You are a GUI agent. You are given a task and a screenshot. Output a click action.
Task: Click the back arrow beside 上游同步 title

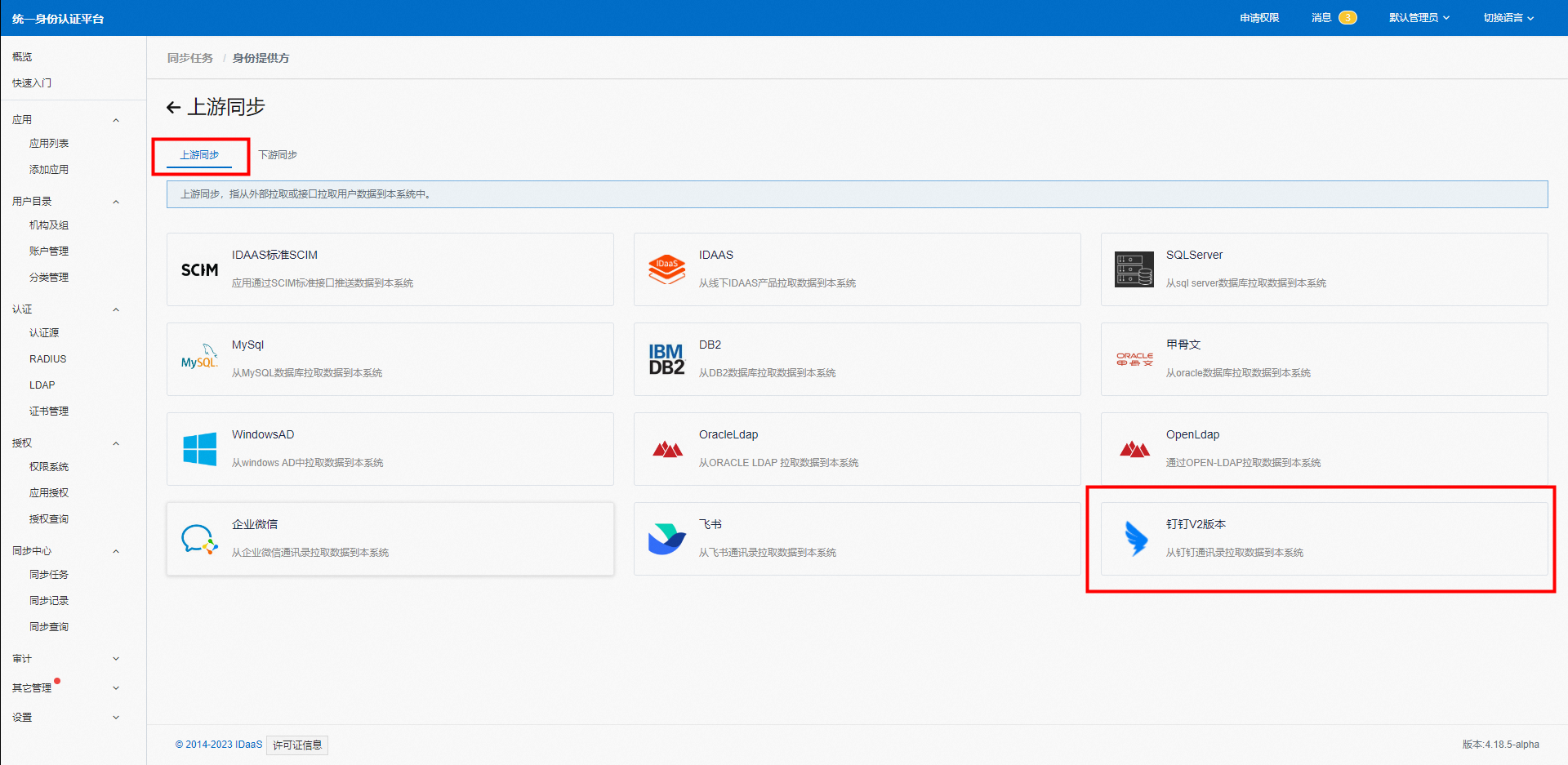point(173,108)
